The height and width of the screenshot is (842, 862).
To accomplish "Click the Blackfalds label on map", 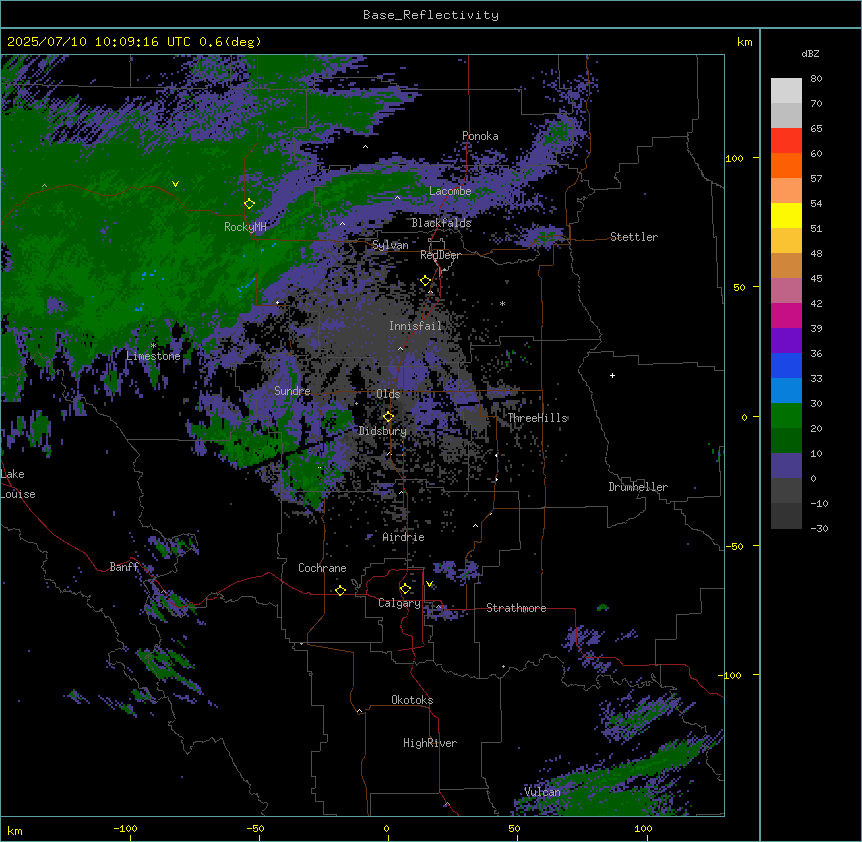I will tap(441, 223).
